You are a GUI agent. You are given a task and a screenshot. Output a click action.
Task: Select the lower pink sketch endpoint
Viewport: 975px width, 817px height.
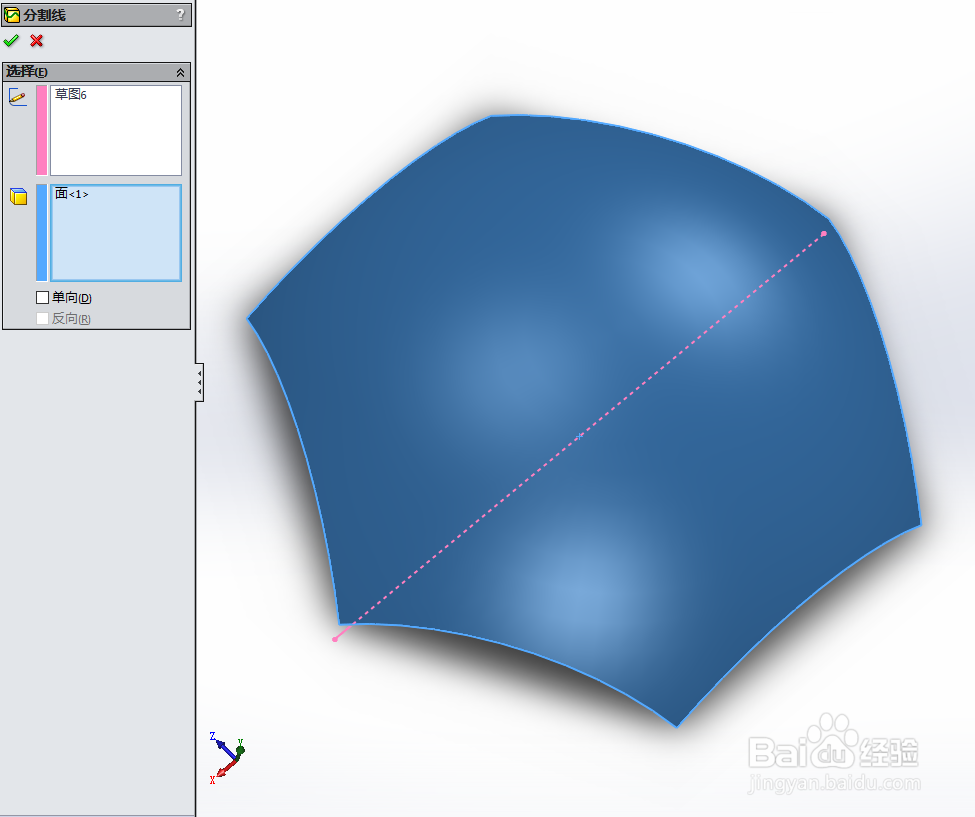tap(335, 639)
